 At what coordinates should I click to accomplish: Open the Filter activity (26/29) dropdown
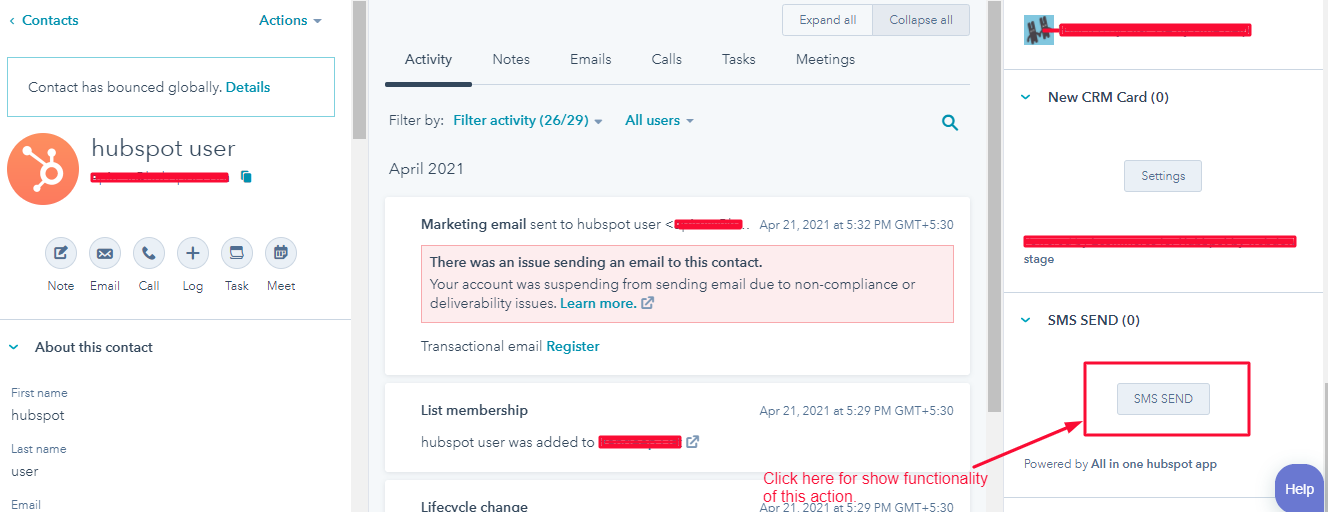(528, 120)
